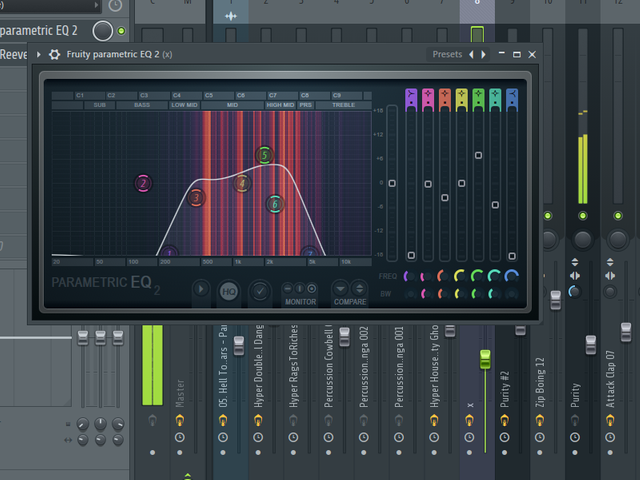This screenshot has height=480, width=640.
Task: Set Monitor to the first (off) option
Action: pos(288,289)
